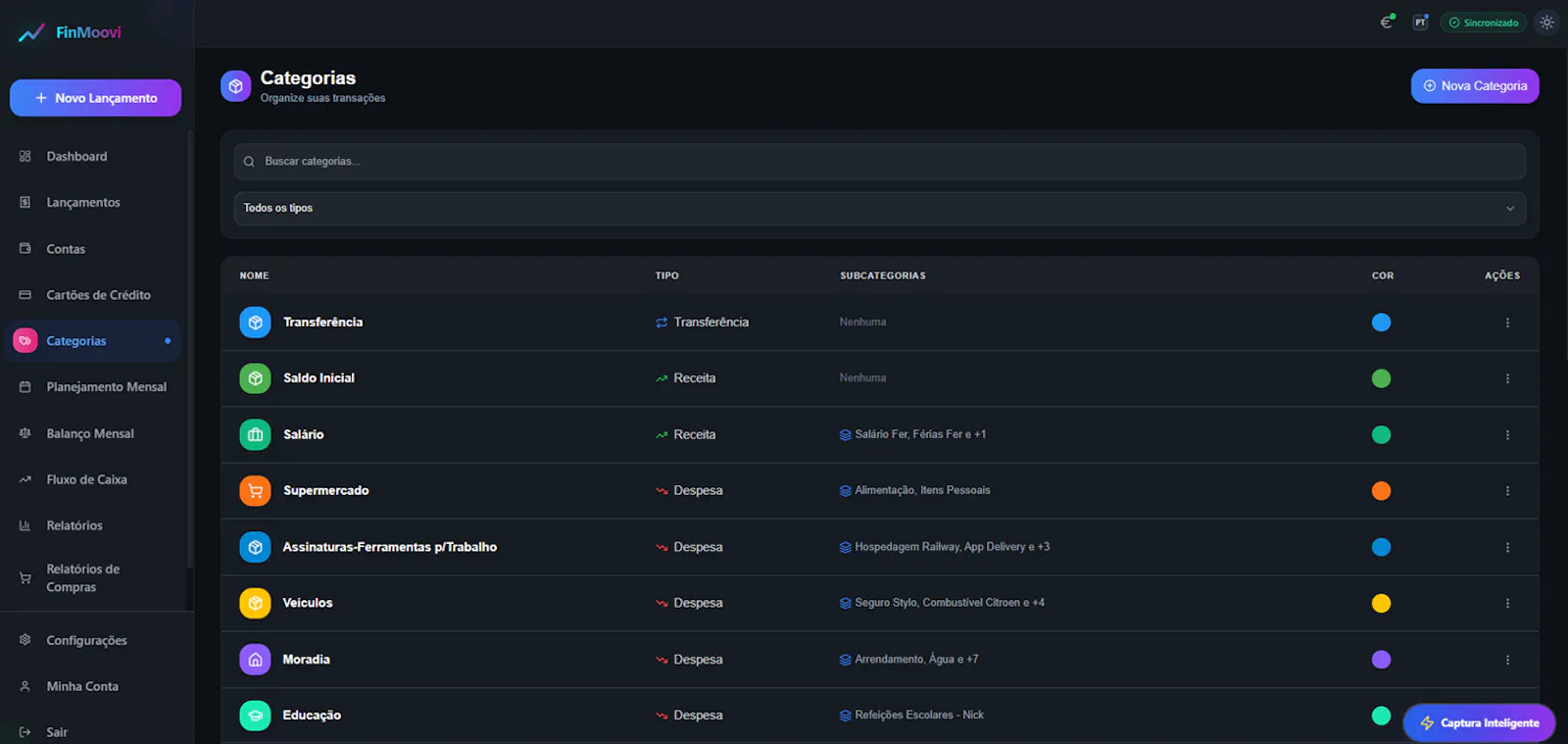Open actions menu for Saldo Inicial row
Screen dimensions: 1568x744
tap(1507, 378)
